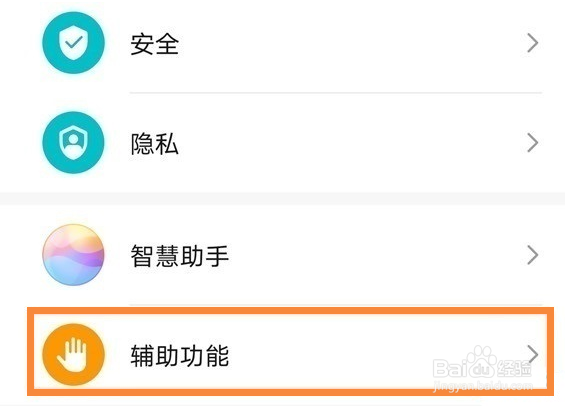Click the gray section divider band
This screenshot has height=406, width=565.
coord(282,198)
